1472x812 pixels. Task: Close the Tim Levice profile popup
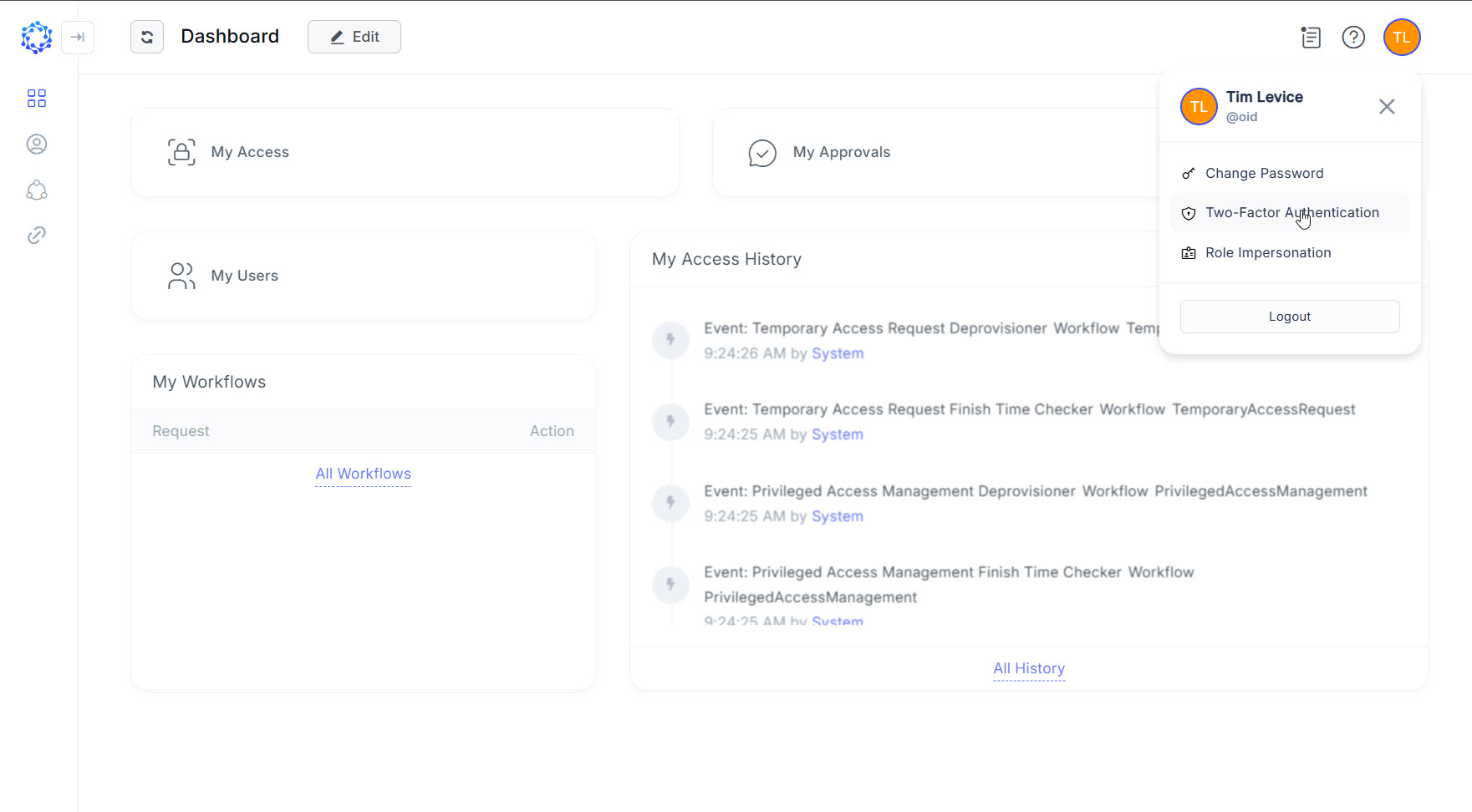point(1387,107)
